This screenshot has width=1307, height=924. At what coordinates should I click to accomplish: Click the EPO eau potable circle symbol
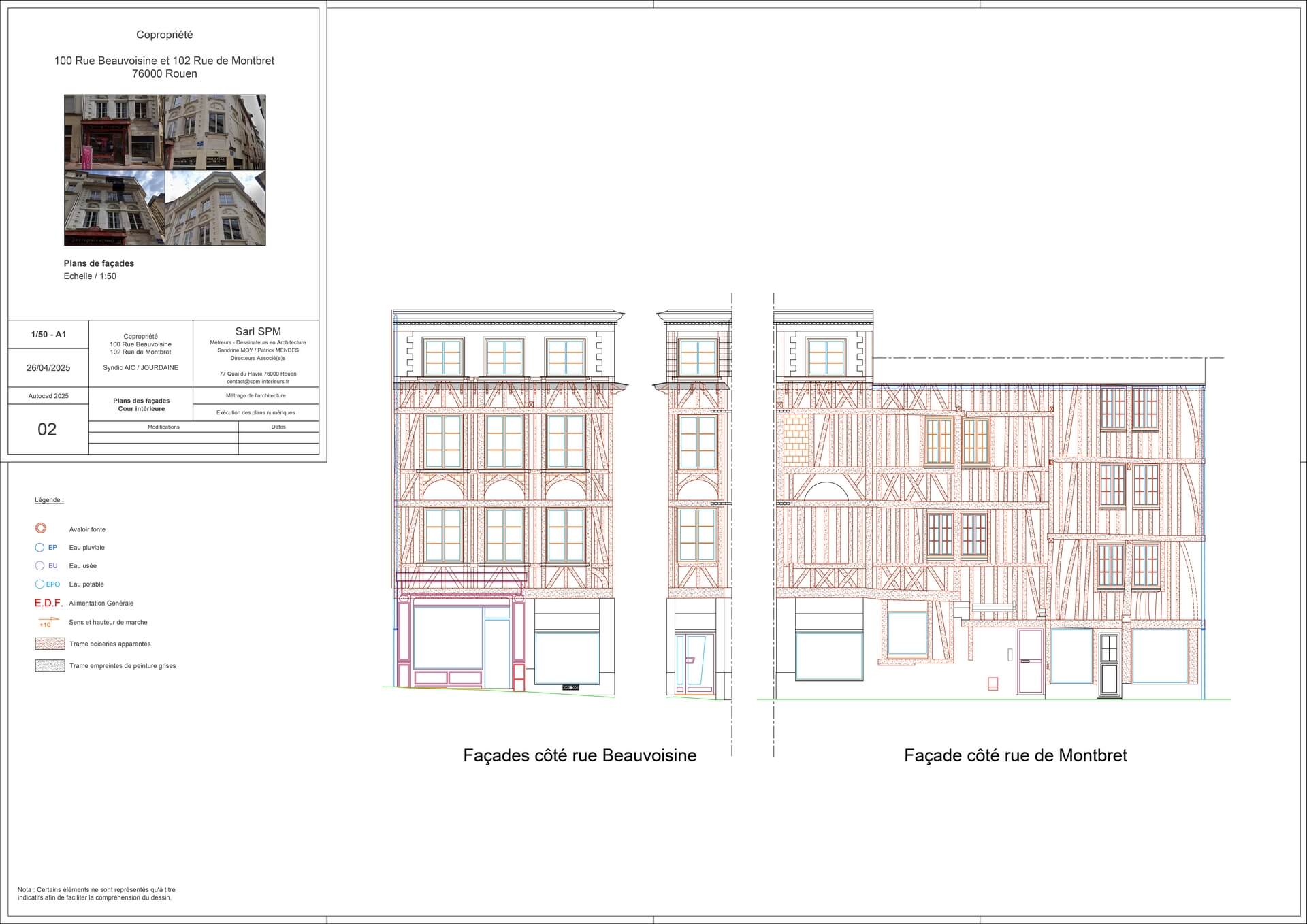click(x=39, y=584)
